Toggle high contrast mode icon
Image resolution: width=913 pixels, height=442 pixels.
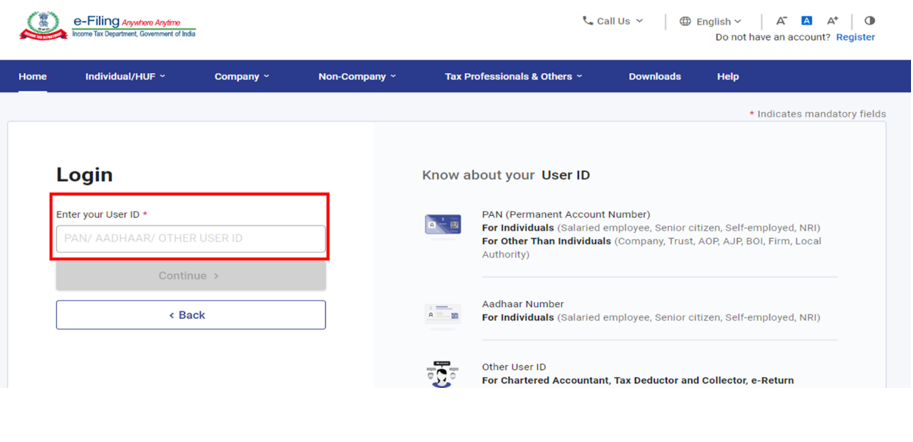(x=869, y=21)
